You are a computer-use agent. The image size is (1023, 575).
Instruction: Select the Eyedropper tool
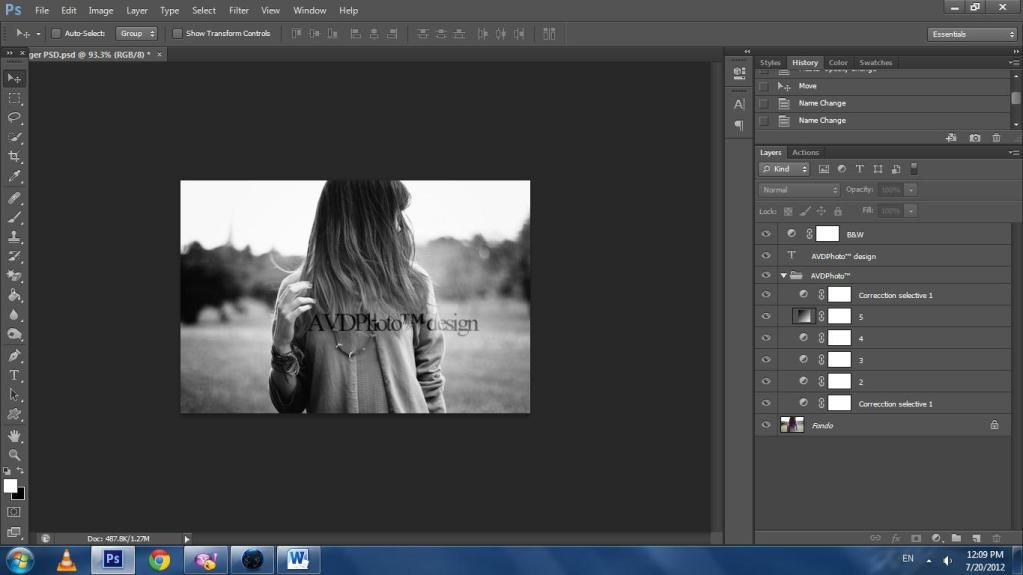(x=14, y=176)
